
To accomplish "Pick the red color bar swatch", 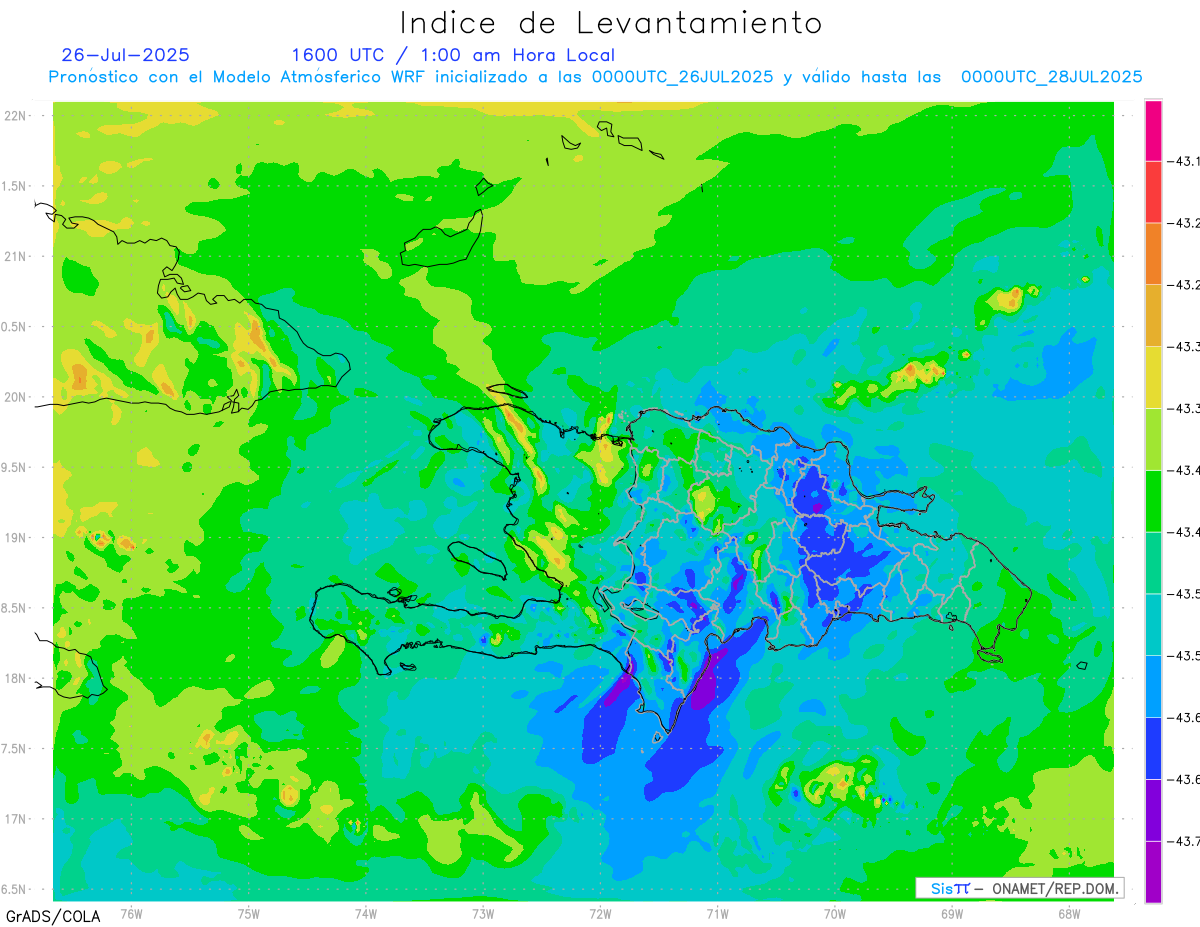I will point(1153,192).
